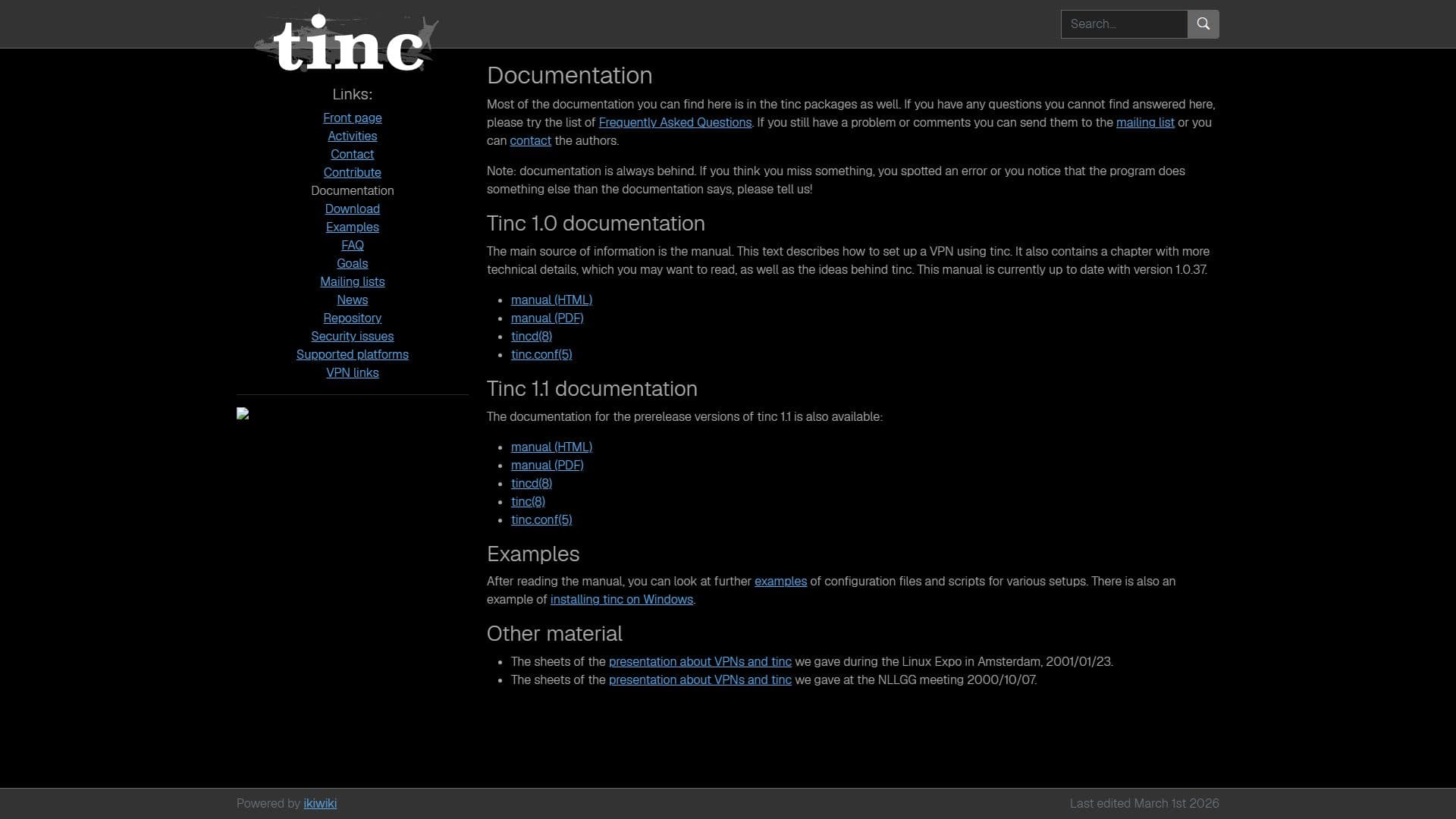
Task: Open the FAQ sidebar link
Action: click(x=353, y=245)
